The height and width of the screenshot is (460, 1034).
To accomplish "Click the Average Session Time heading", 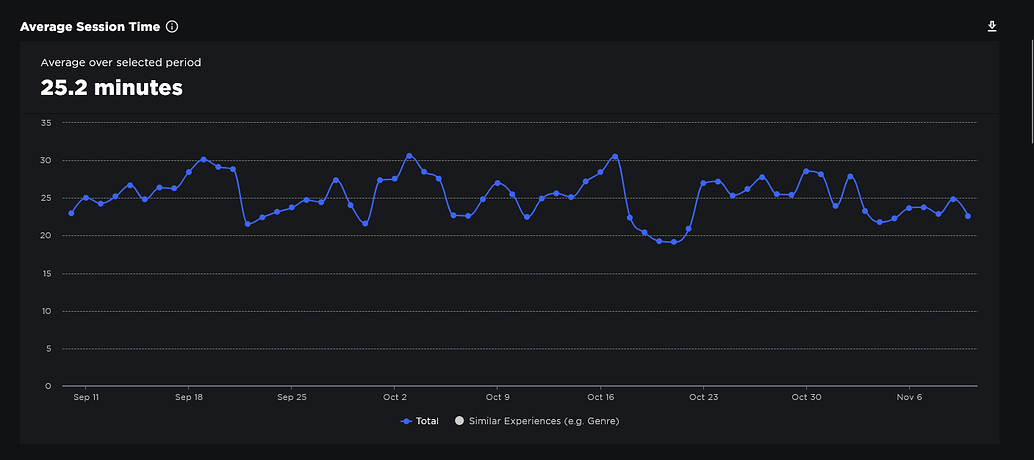I will (90, 26).
